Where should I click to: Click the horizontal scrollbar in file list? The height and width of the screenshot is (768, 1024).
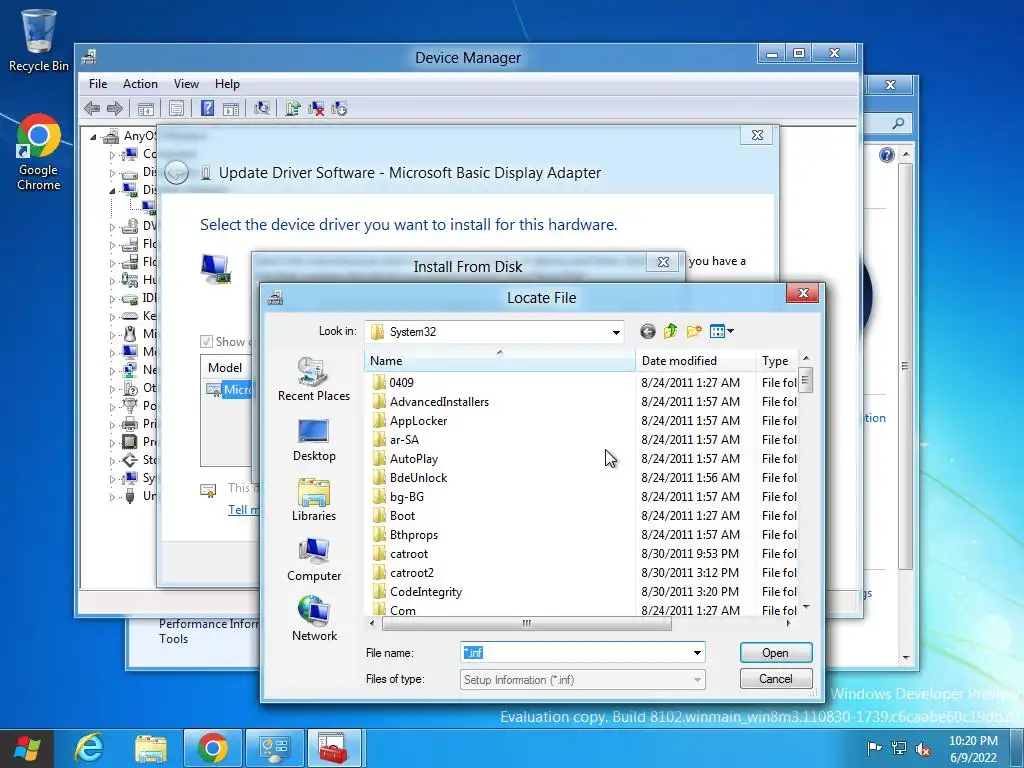pyautogui.click(x=526, y=624)
